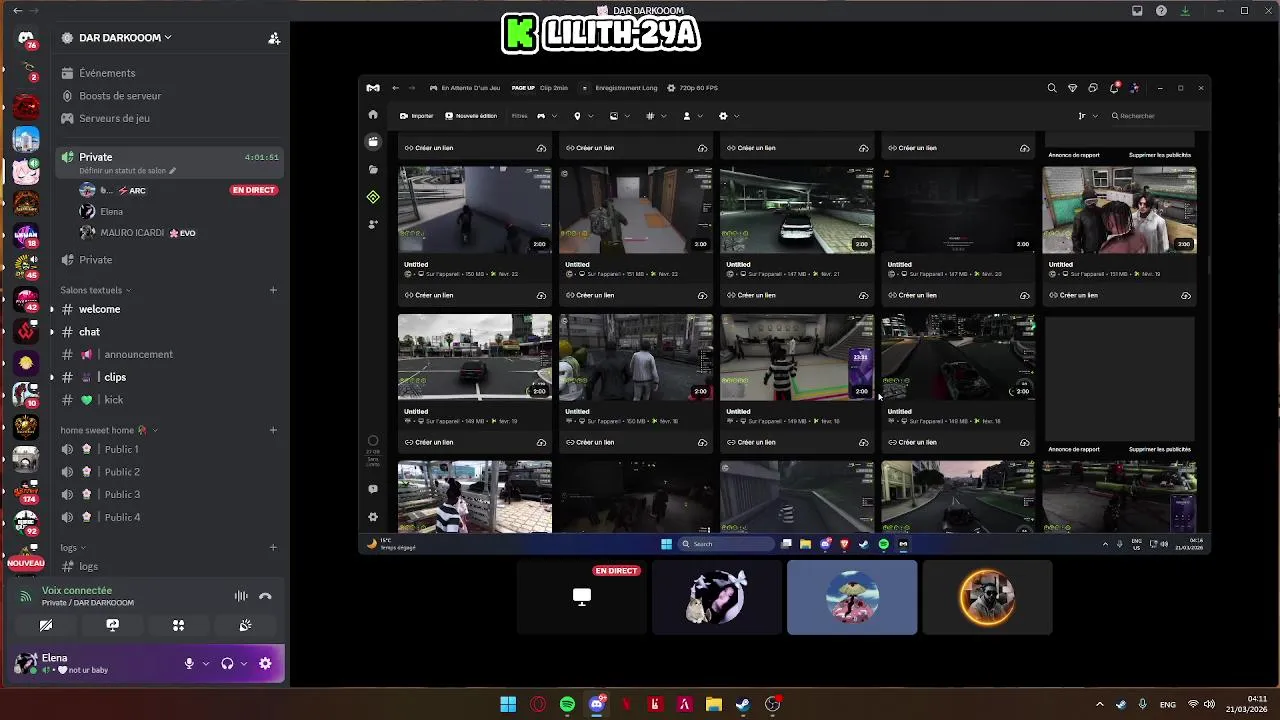Viewport: 1280px width, 720px height.
Task: Select the orange-ringed avatar participant tile
Action: click(987, 597)
